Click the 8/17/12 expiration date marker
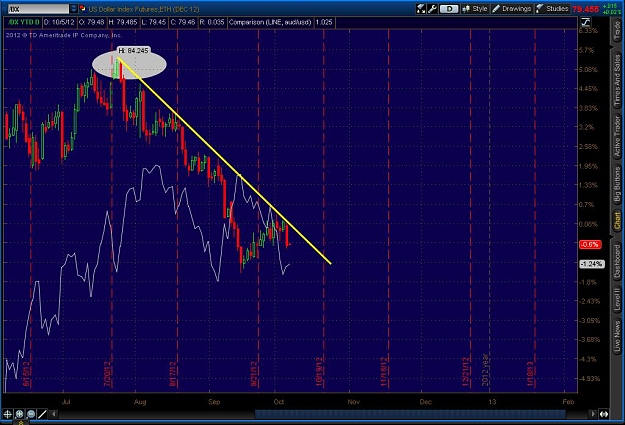The image size is (625, 425). pos(173,374)
